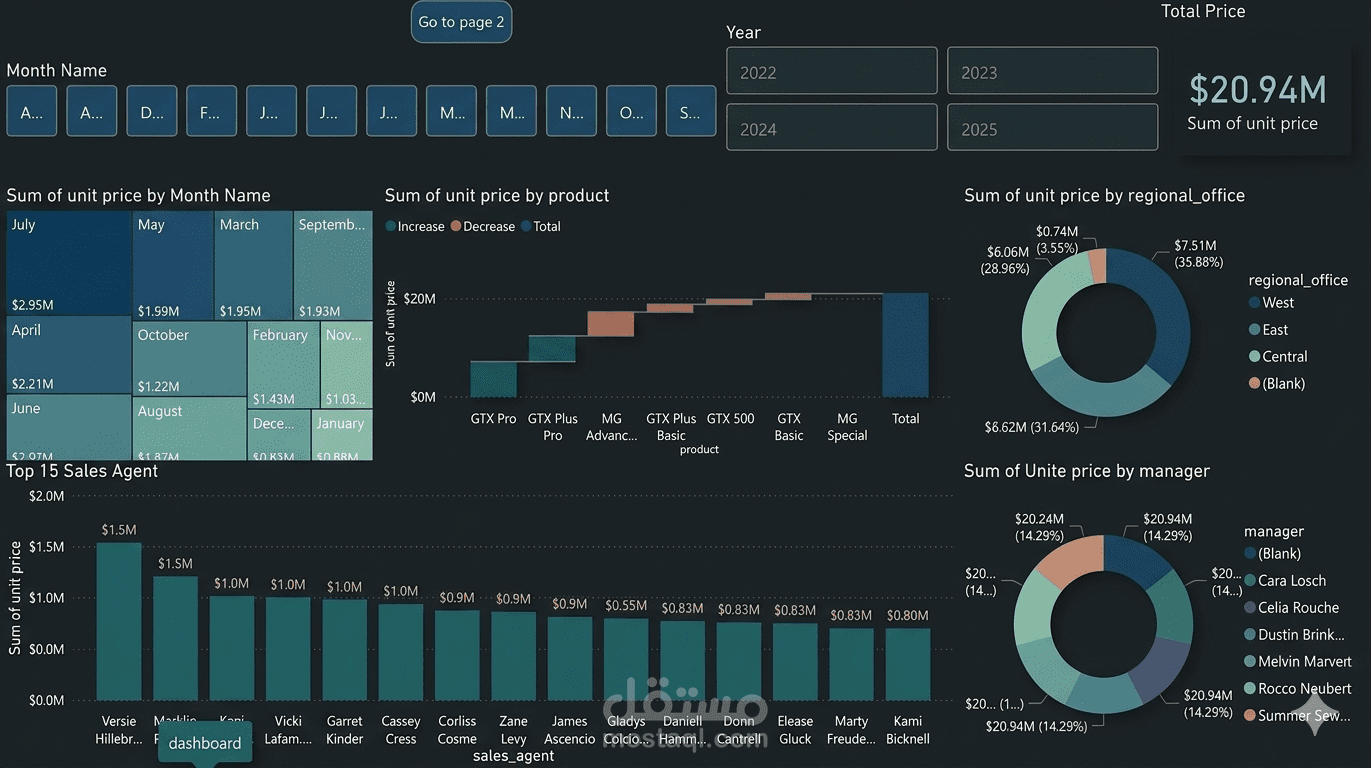Click the Dustin Brink... manager legend entry
The width and height of the screenshot is (1371, 768).
coord(1294,635)
